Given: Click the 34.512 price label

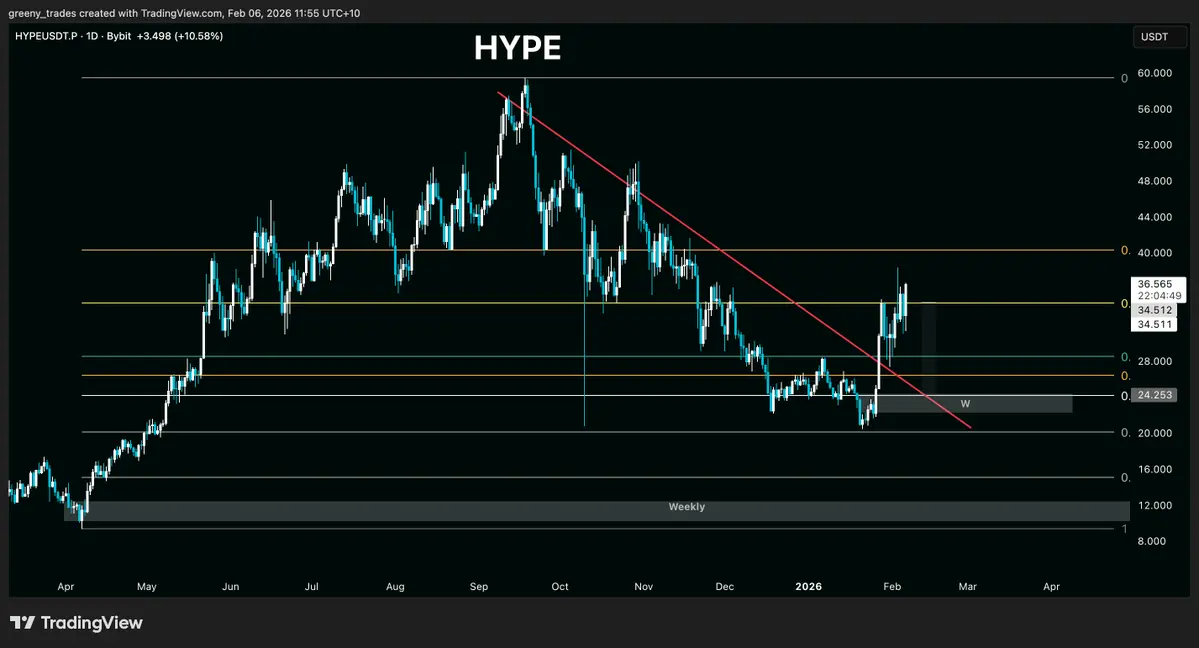Looking at the screenshot, I should [x=1155, y=310].
